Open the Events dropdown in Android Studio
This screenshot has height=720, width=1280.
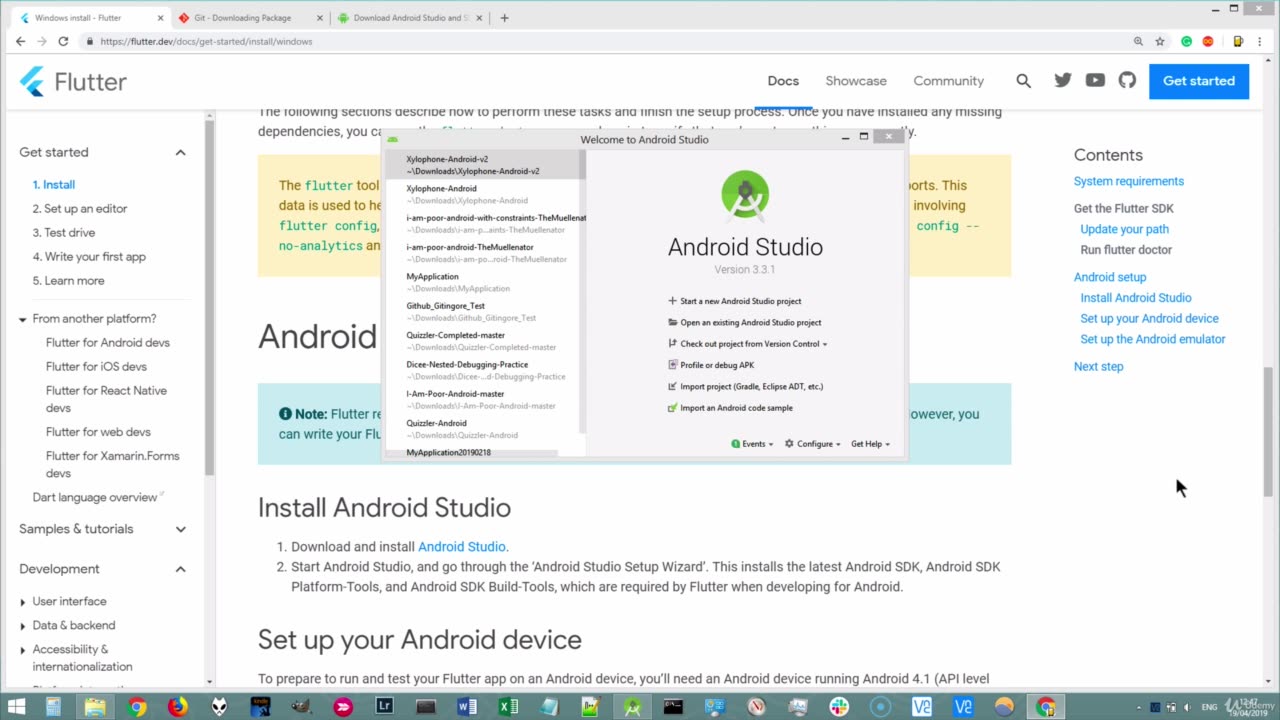[752, 444]
